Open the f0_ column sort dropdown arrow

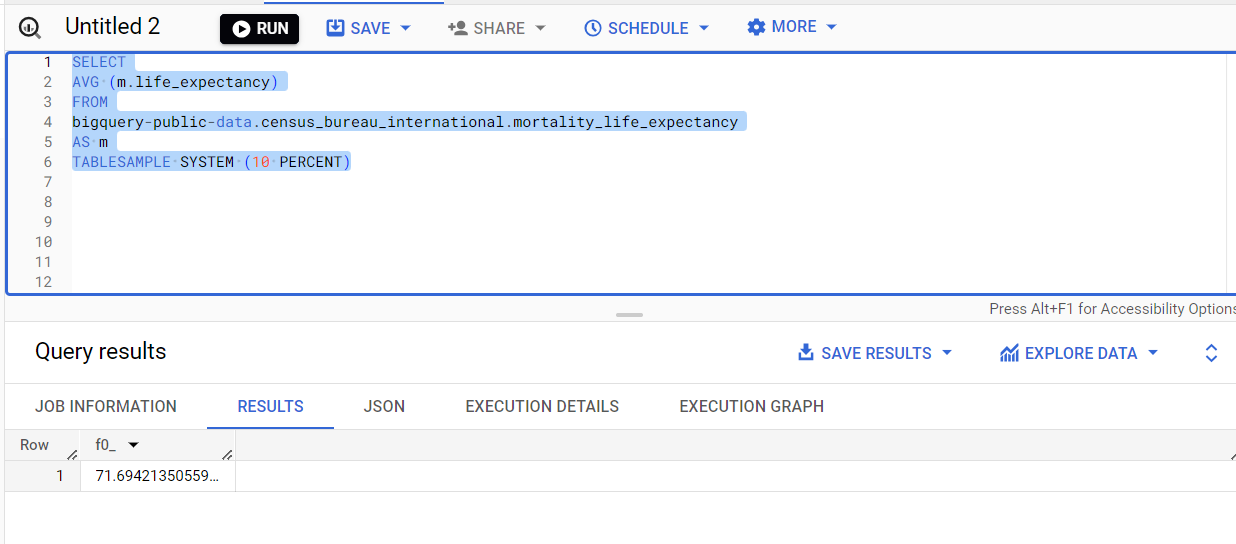(x=133, y=445)
